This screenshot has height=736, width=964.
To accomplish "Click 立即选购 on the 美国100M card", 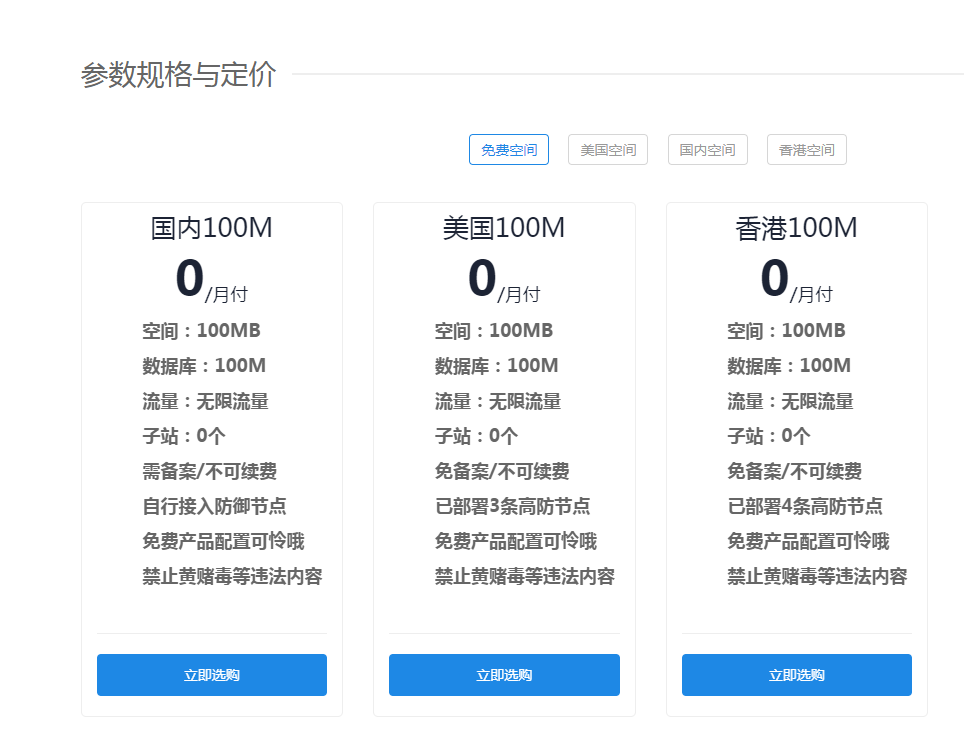I will 504,675.
